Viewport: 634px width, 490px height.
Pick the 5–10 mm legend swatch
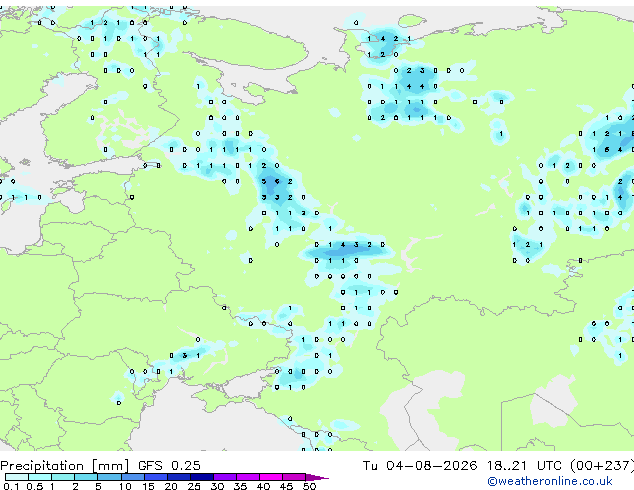click(110, 477)
